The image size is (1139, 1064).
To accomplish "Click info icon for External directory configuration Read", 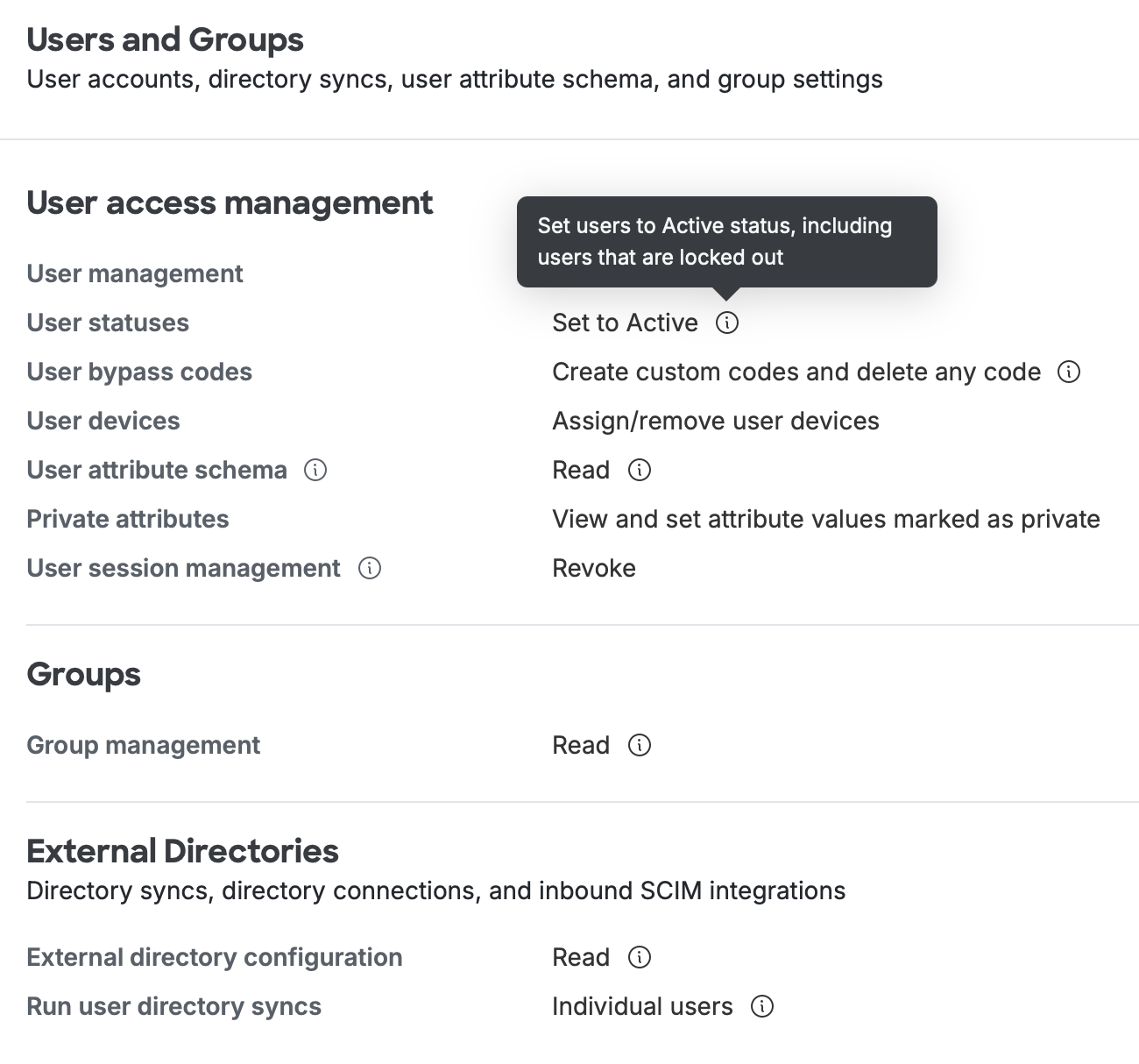I will (640, 957).
